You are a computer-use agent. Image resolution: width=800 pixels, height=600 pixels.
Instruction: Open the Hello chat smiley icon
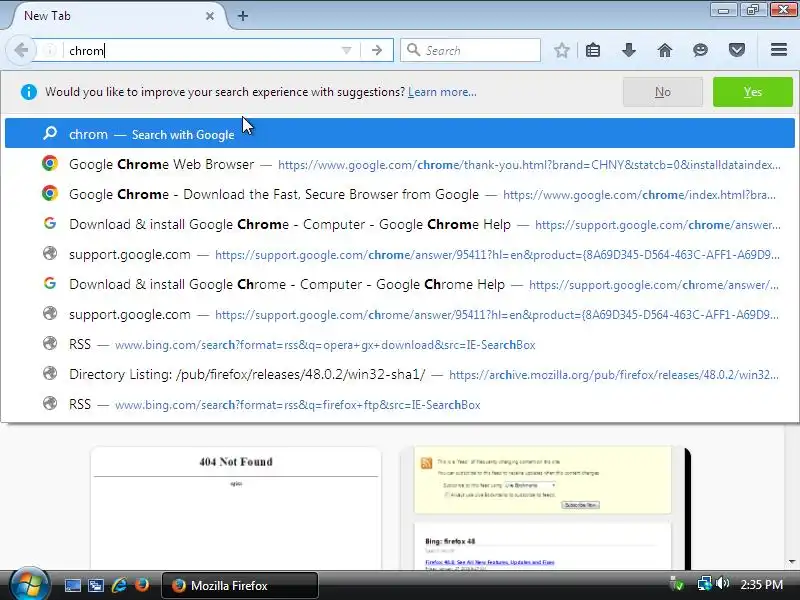(x=701, y=50)
